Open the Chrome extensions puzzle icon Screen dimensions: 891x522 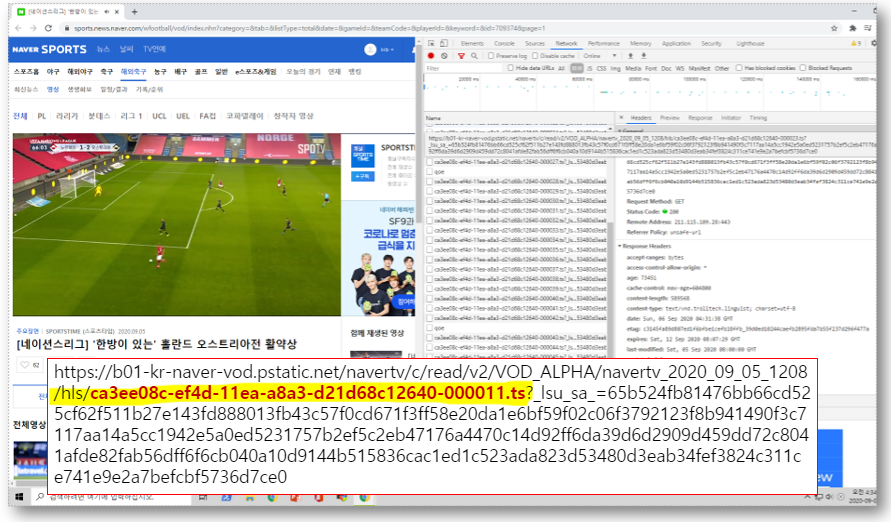coord(852,28)
